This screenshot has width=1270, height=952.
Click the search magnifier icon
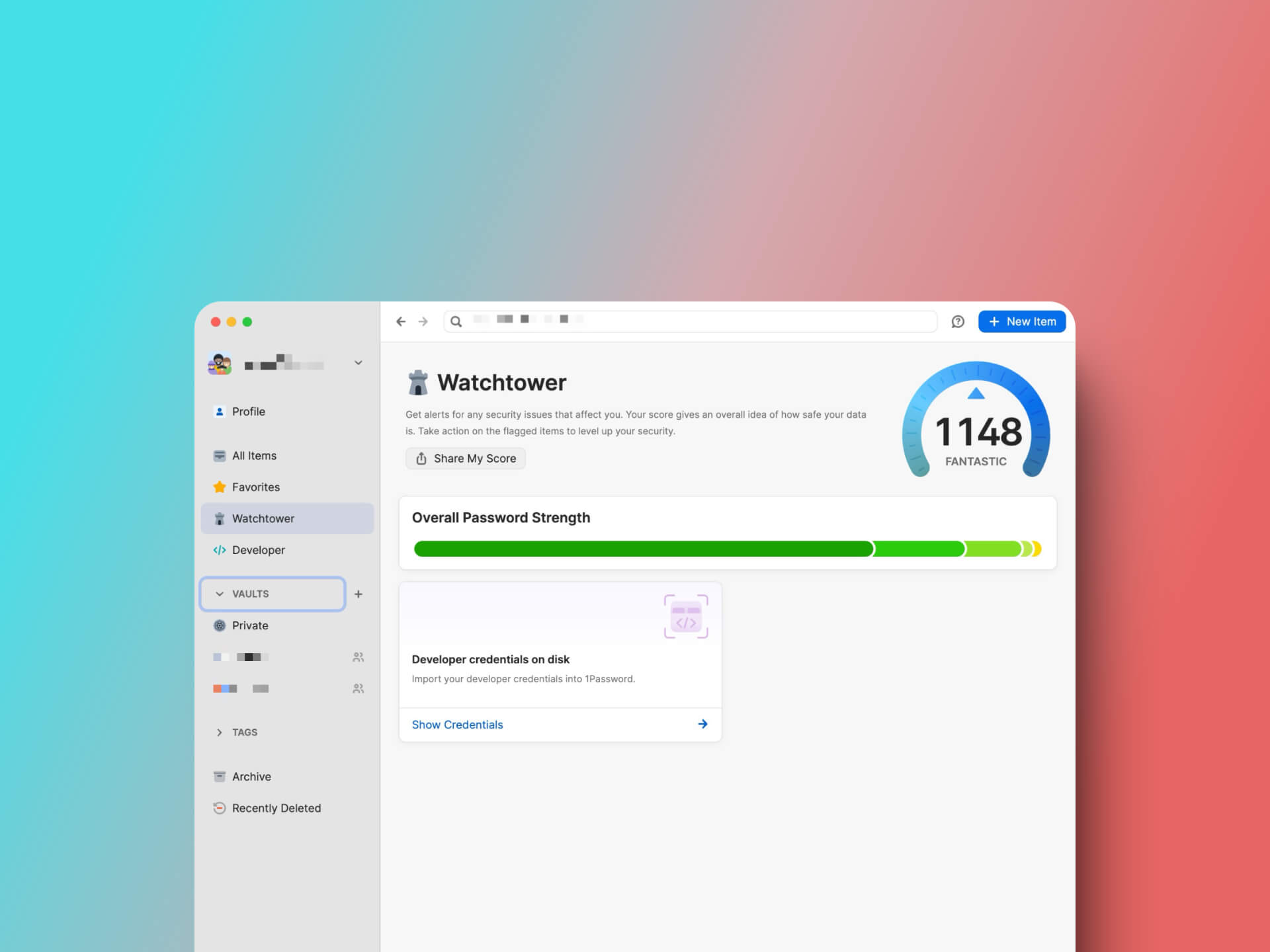(456, 321)
